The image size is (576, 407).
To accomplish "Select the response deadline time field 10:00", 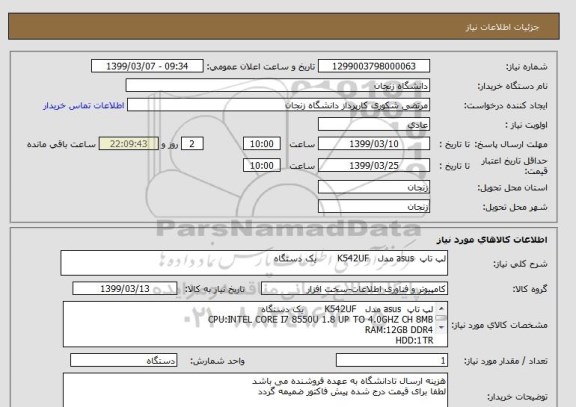I will click(x=262, y=144).
